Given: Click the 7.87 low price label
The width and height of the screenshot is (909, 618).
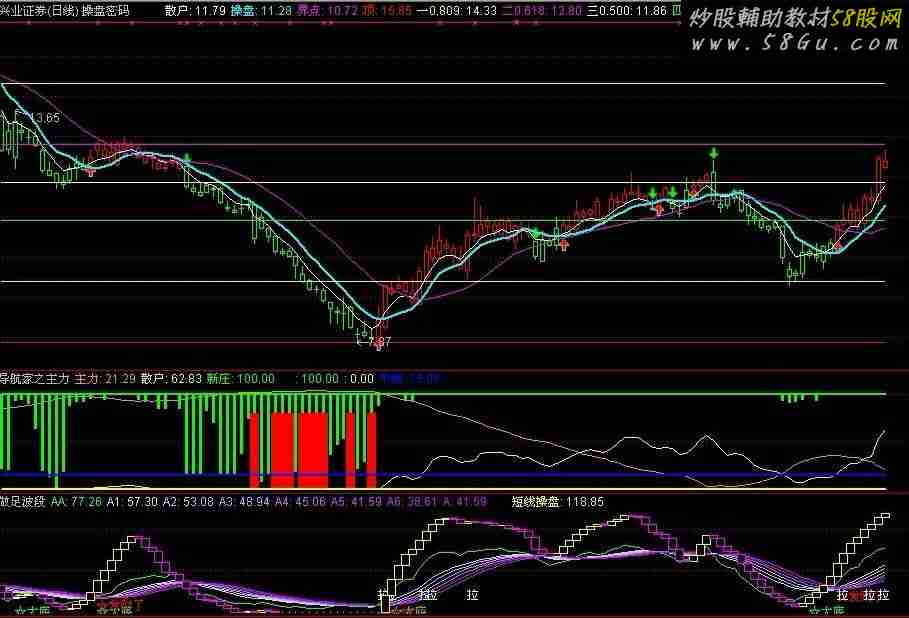Looking at the screenshot, I should (379, 341).
